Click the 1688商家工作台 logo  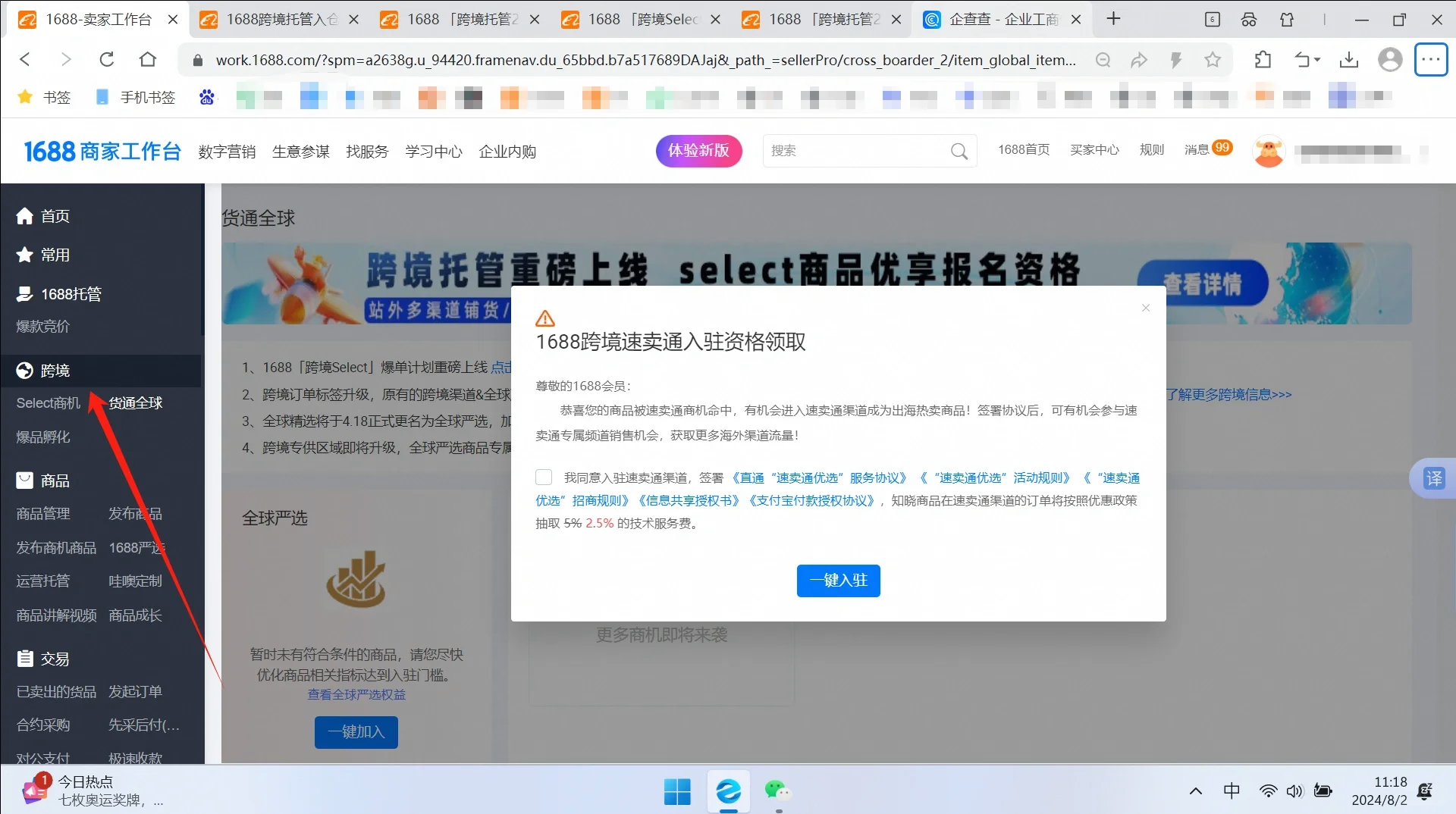point(102,152)
